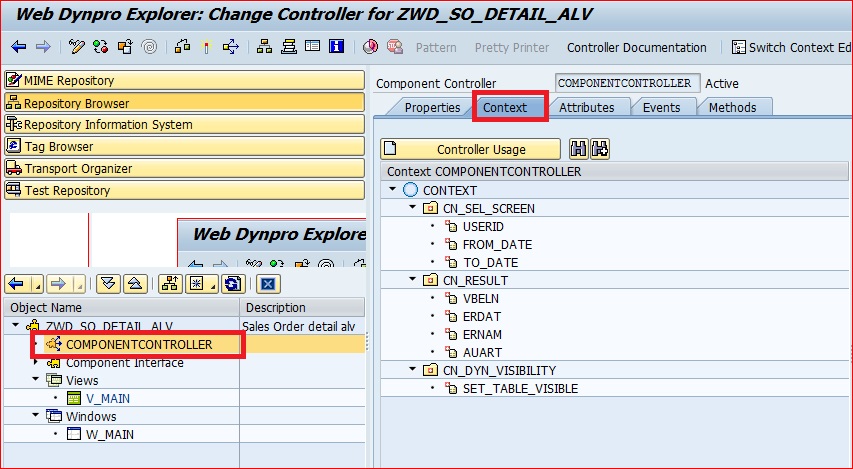The height and width of the screenshot is (469, 853).
Task: Switch to the Context tab
Action: pyautogui.click(x=505, y=107)
